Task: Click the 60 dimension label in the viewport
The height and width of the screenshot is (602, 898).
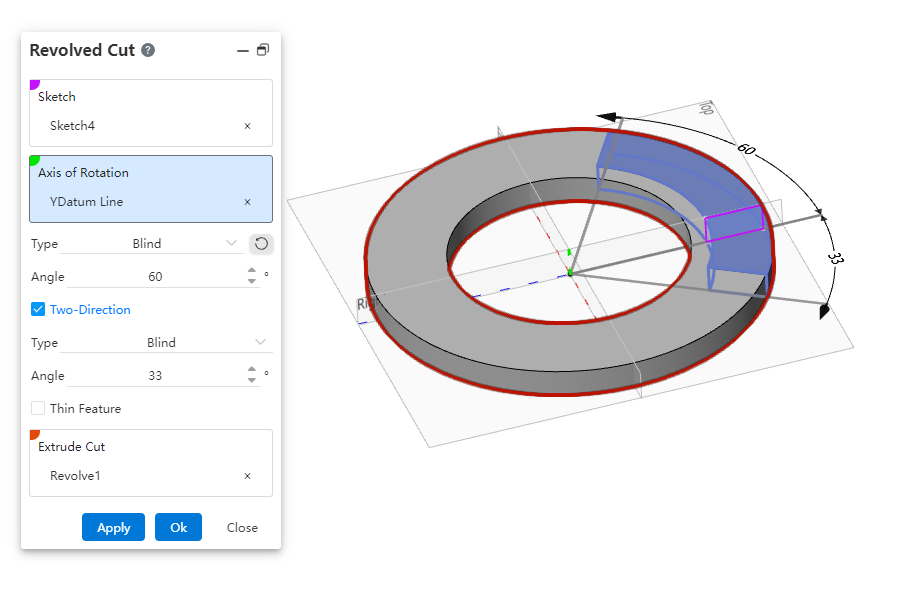Action: [746, 149]
